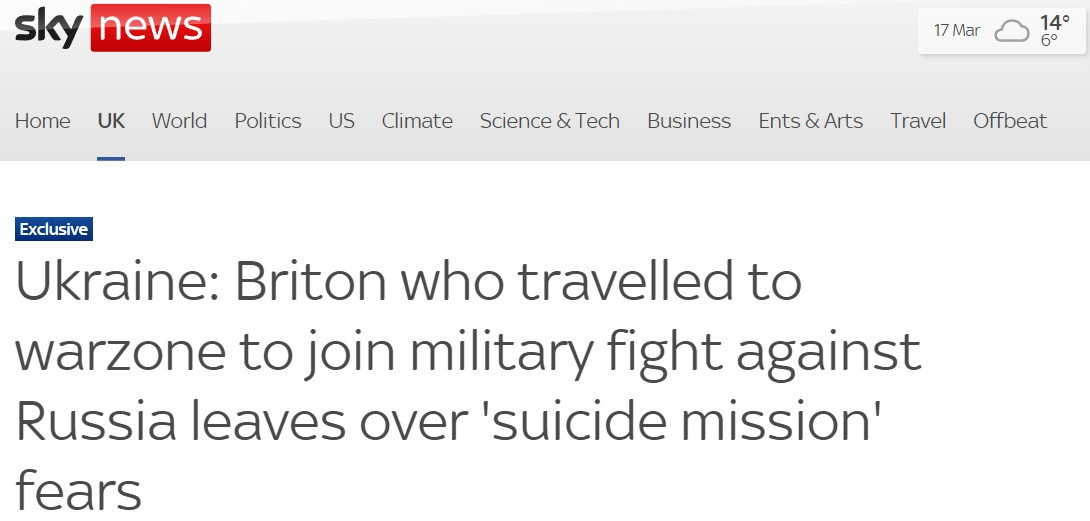Viewport: 1090px width, 521px height.
Task: Click the red 'news' logo box
Action: click(x=150, y=28)
